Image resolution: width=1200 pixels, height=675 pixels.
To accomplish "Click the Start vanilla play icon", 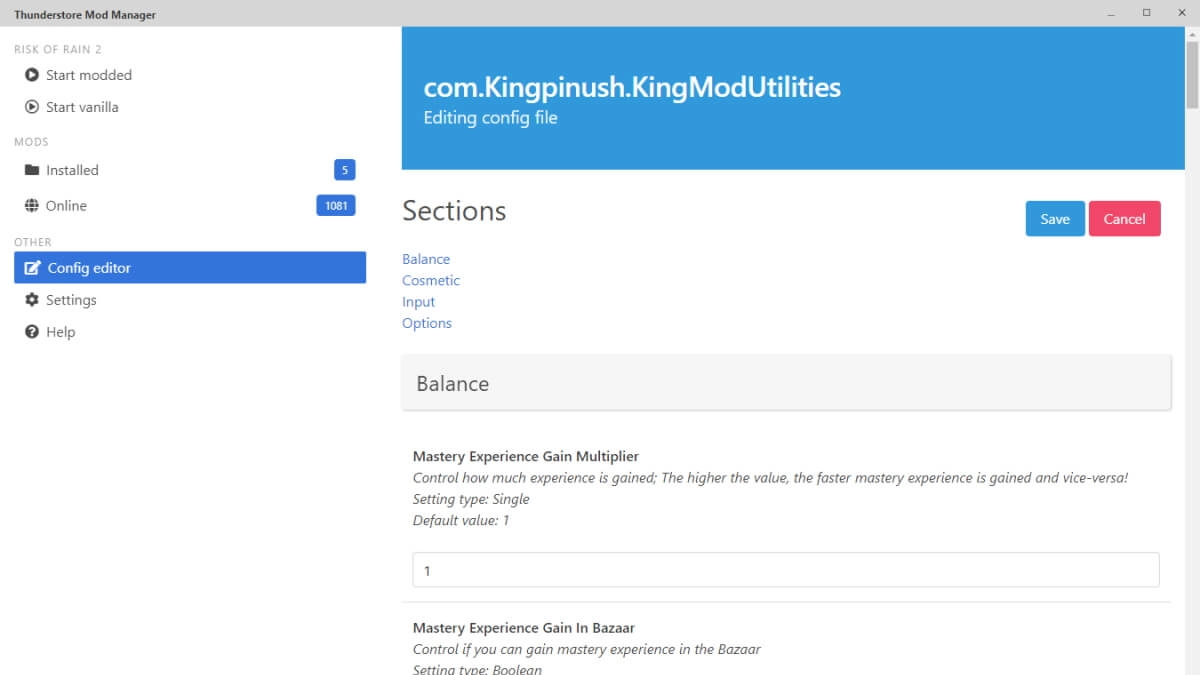I will click(32, 106).
